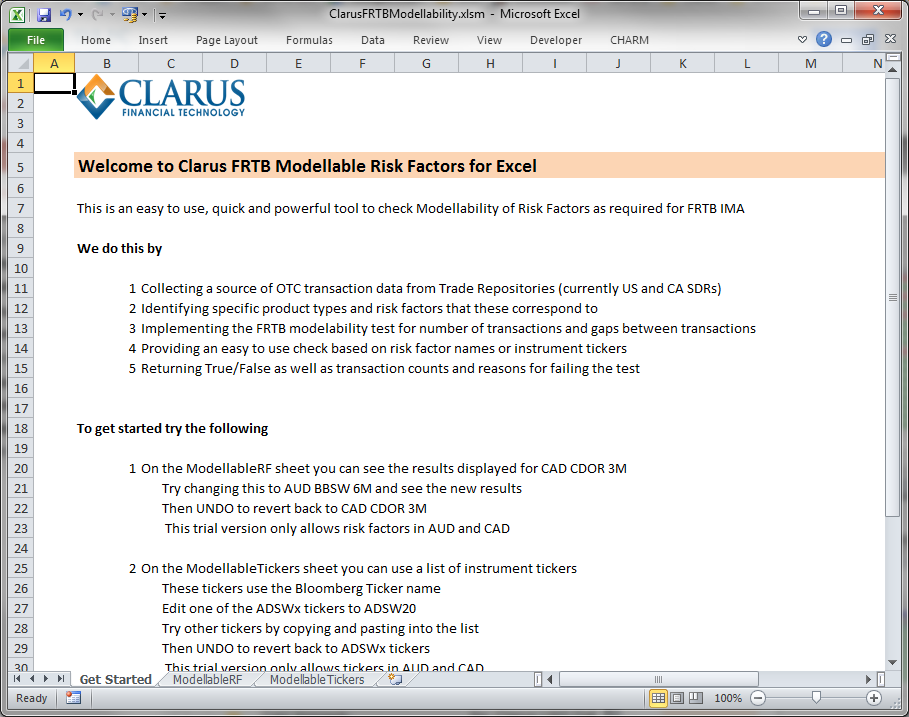
Task: Go to the first sheet tab arrow
Action: click(17, 679)
